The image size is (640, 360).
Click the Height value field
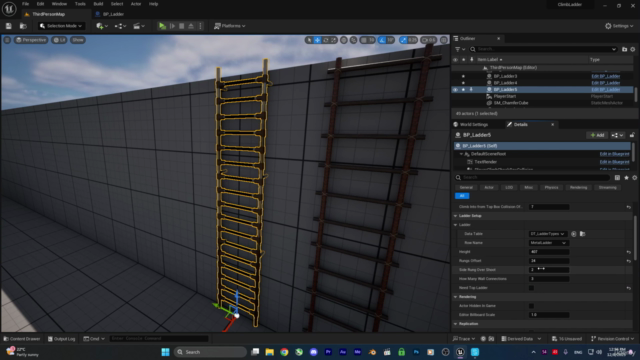(549, 252)
